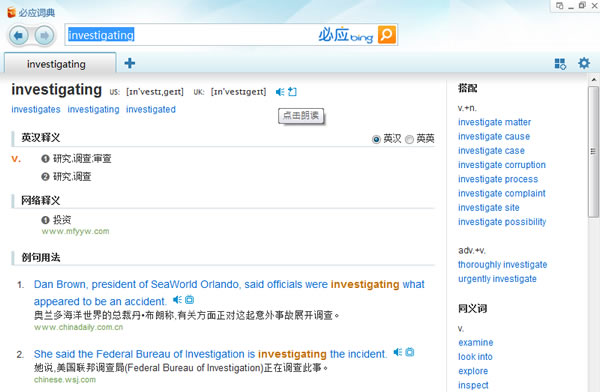This screenshot has width=600, height=392.
Task: Click the 英汉释义 section header
Action: 41,137
